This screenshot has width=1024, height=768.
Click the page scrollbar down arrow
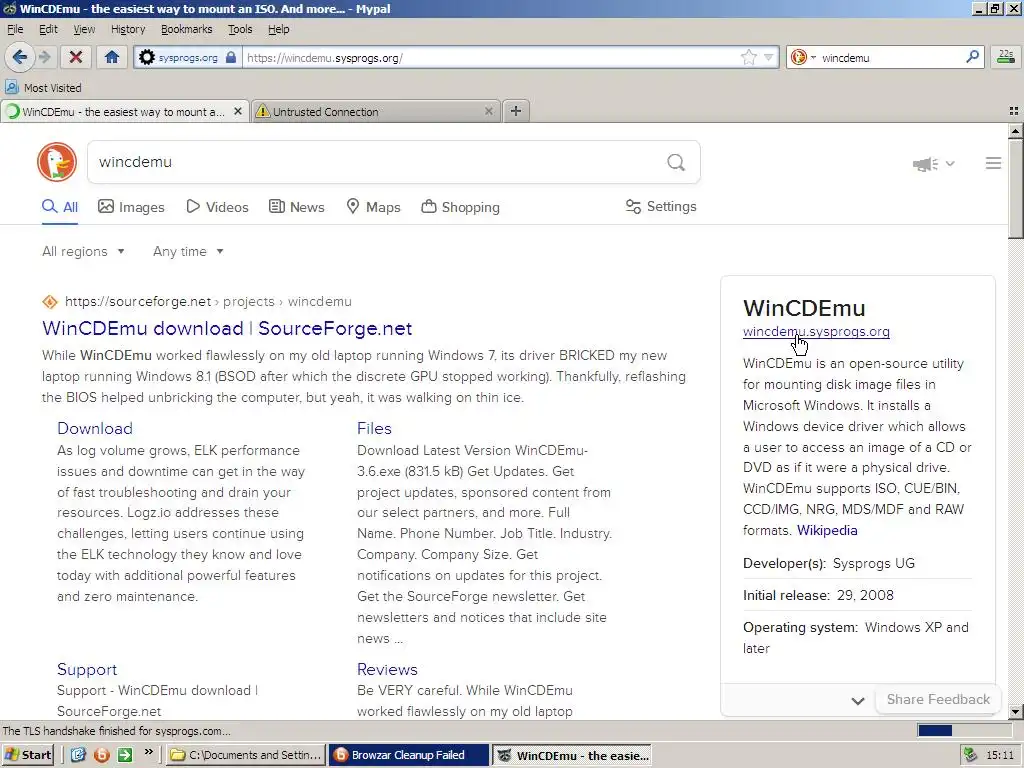1016,711
